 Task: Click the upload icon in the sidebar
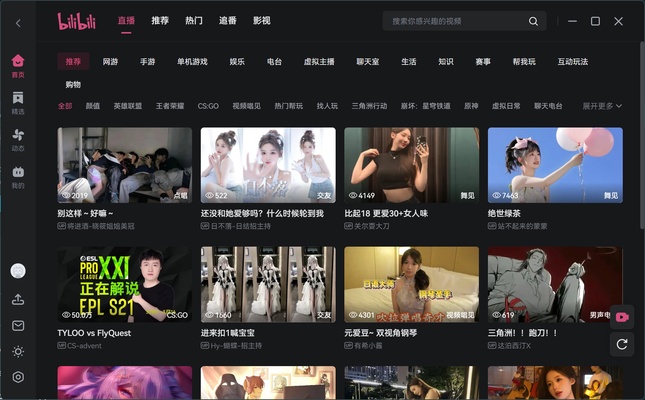pyautogui.click(x=18, y=300)
